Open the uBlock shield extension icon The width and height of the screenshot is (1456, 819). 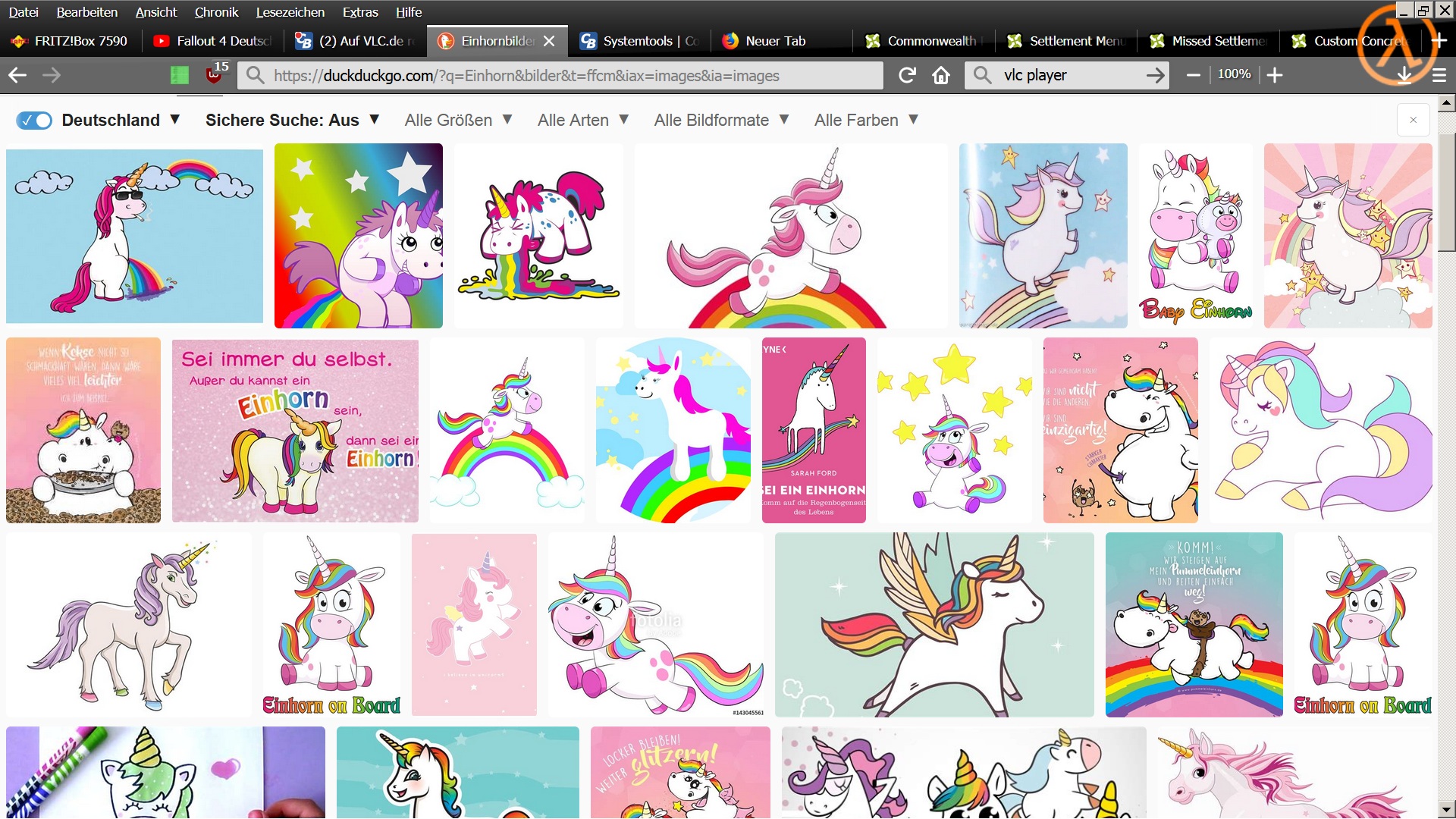pyautogui.click(x=215, y=75)
